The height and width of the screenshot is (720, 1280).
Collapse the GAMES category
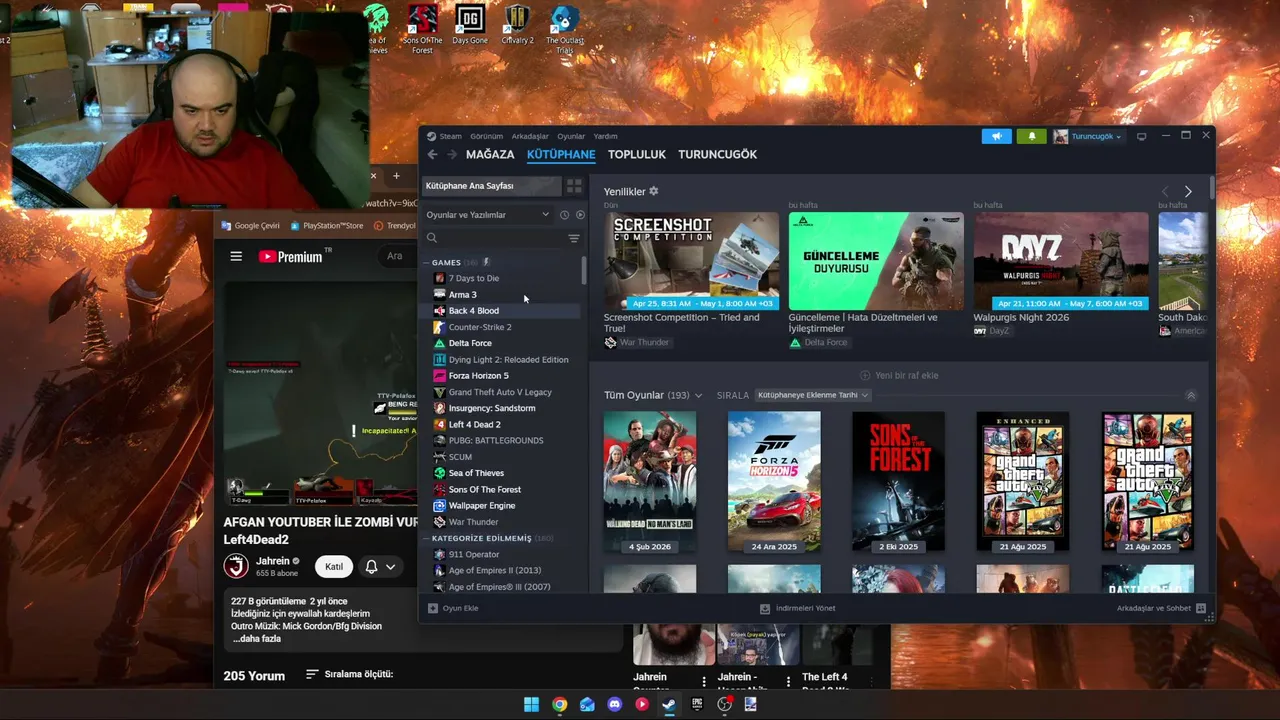[x=427, y=262]
